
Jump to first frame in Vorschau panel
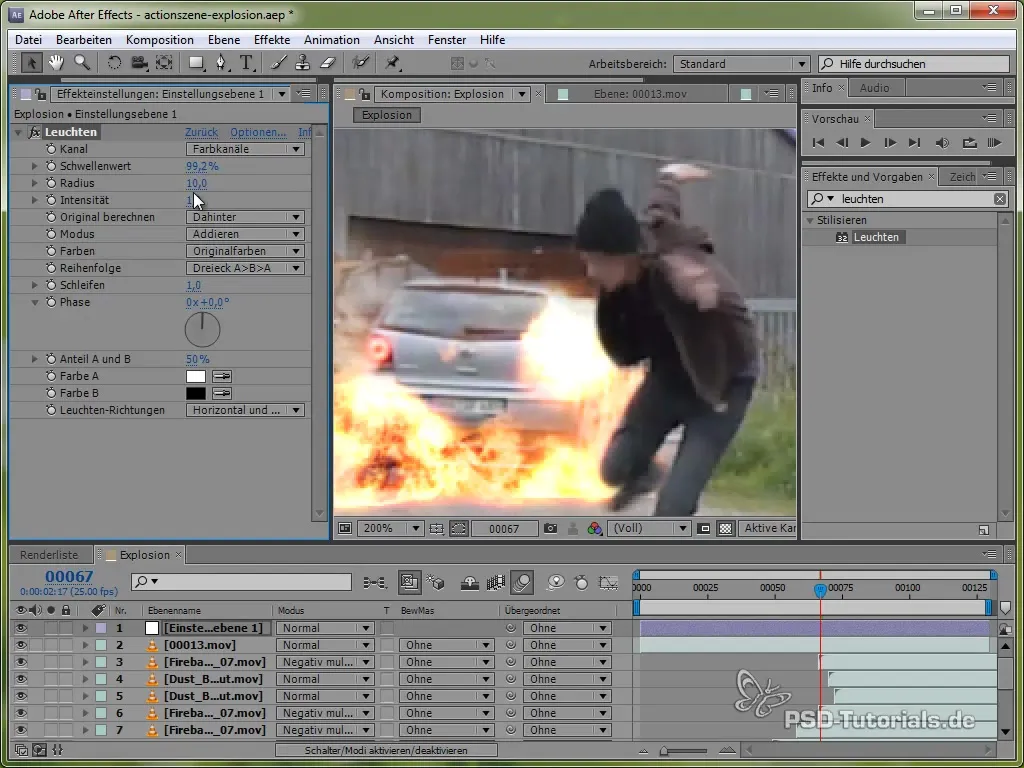818,143
